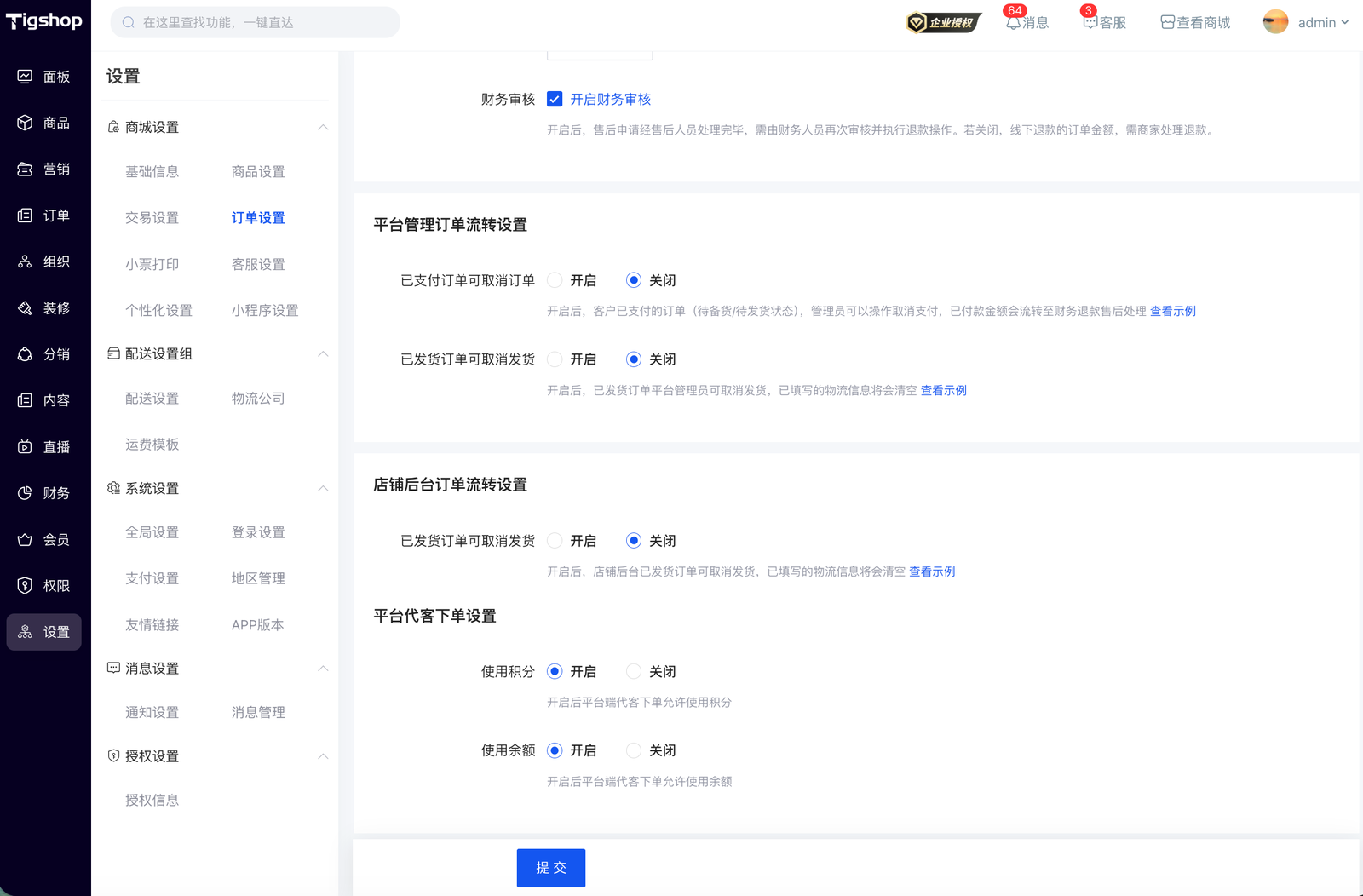
Task: Collapse the 商城设置 section
Action: coord(323,128)
